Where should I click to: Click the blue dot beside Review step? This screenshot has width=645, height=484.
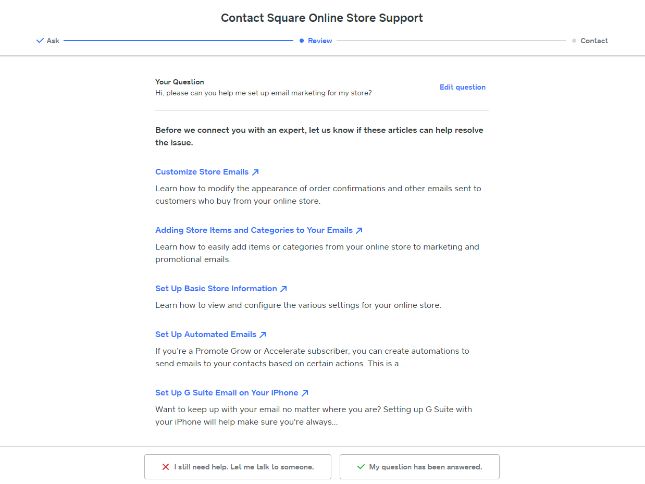tap(302, 41)
